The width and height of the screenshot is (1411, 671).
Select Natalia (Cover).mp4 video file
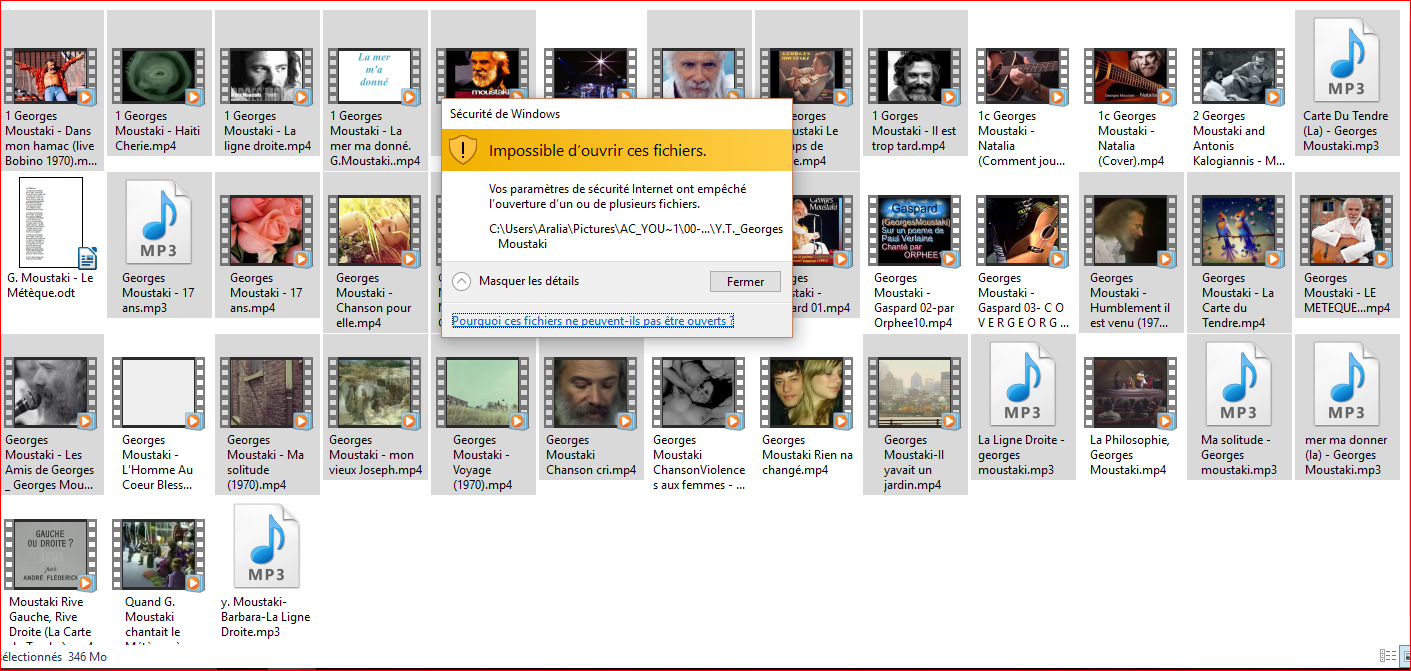[1130, 77]
